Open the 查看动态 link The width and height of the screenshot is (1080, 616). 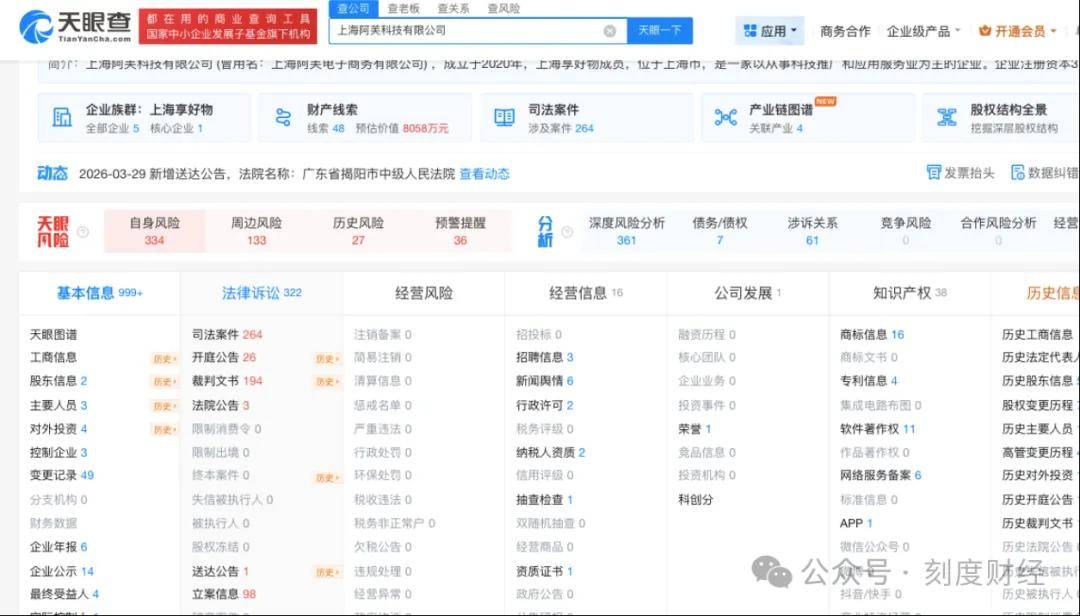(487, 173)
